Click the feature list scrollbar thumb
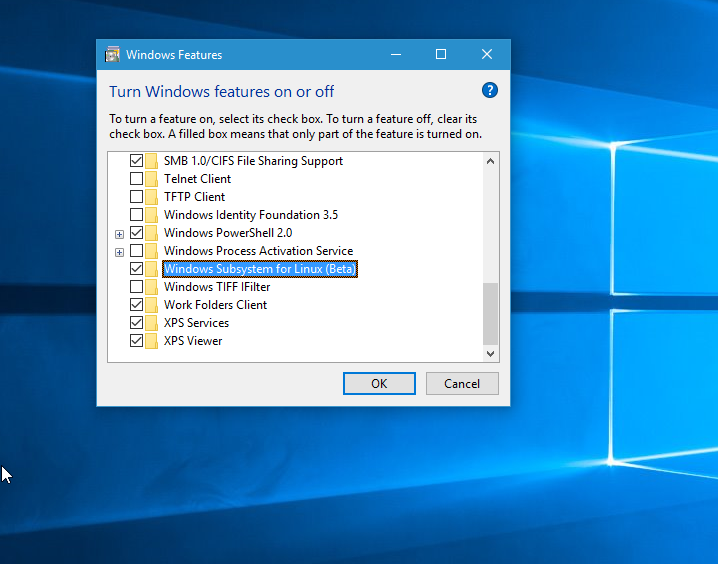The width and height of the screenshot is (718, 564). tap(490, 314)
